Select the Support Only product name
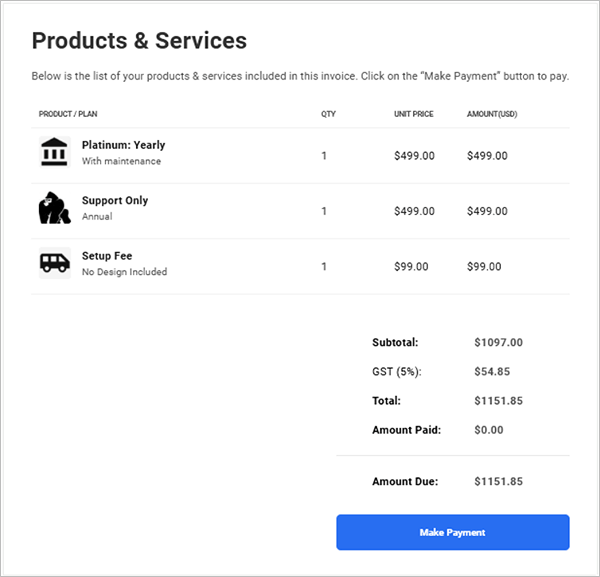 coord(115,200)
